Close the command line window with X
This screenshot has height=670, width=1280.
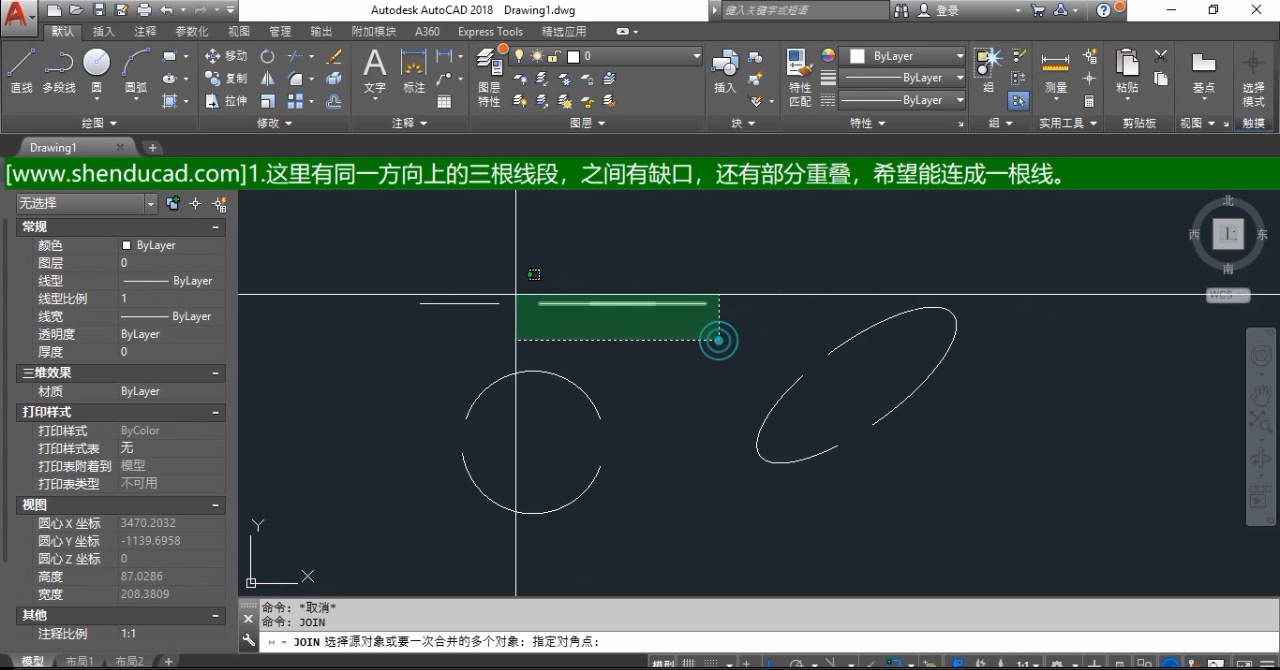248,619
